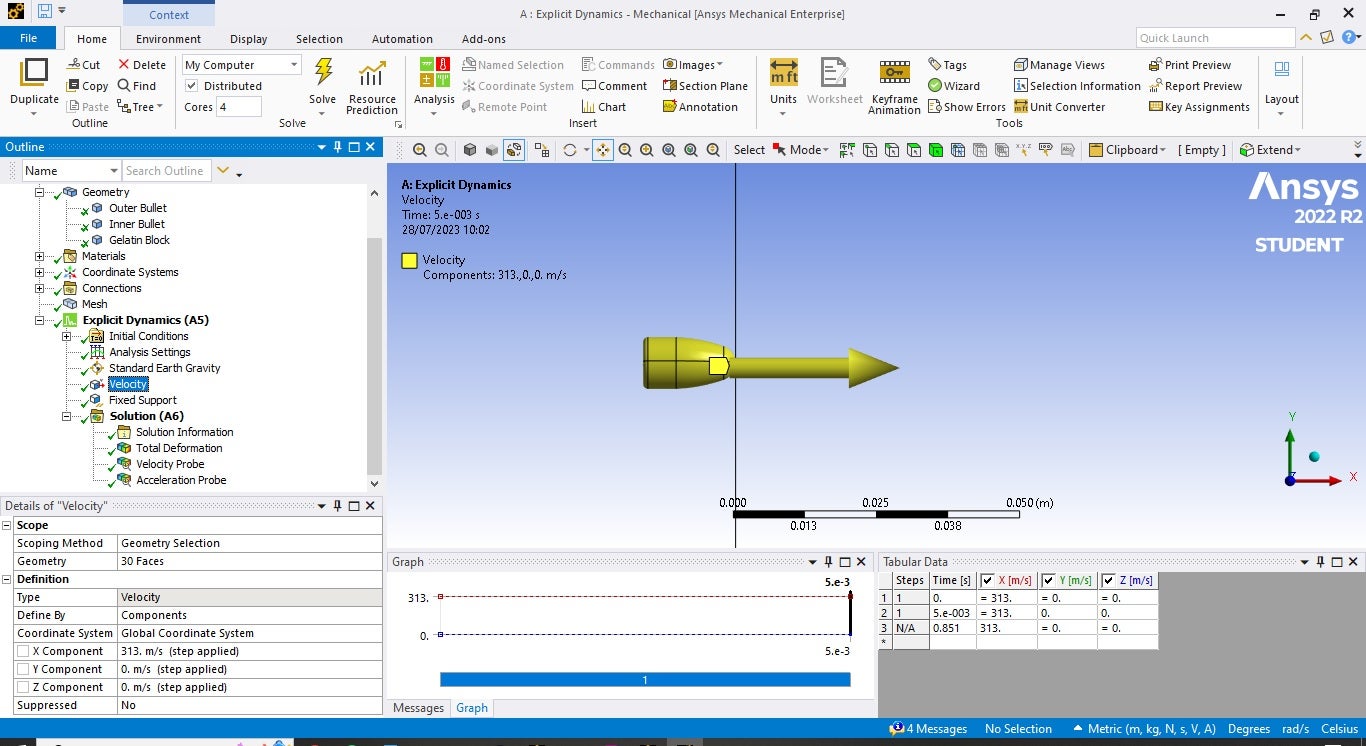Screen dimensions: 1366x746
Task: Toggle the Y [m/s] column checkbox
Action: pyautogui.click(x=1048, y=580)
